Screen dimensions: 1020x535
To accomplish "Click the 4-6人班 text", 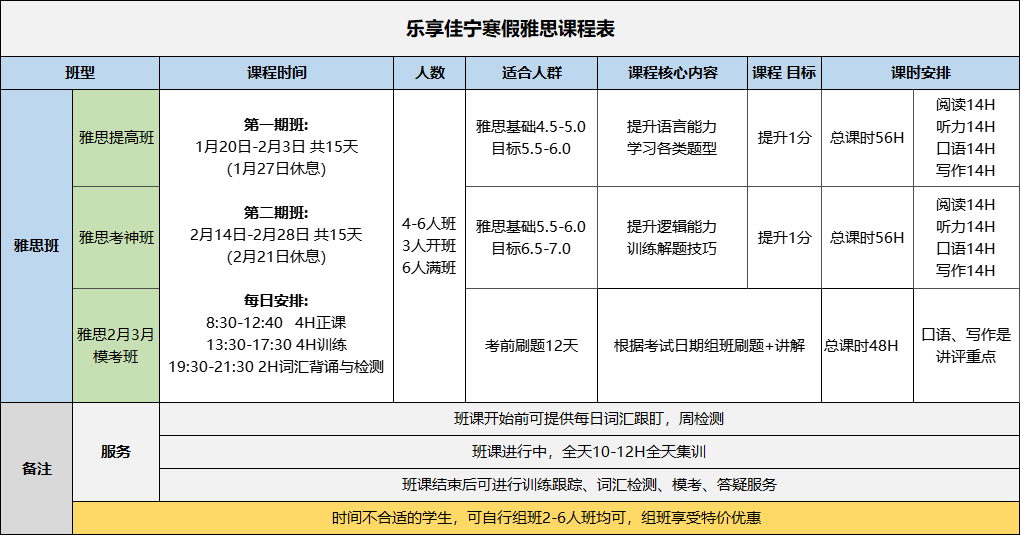I will tap(429, 224).
